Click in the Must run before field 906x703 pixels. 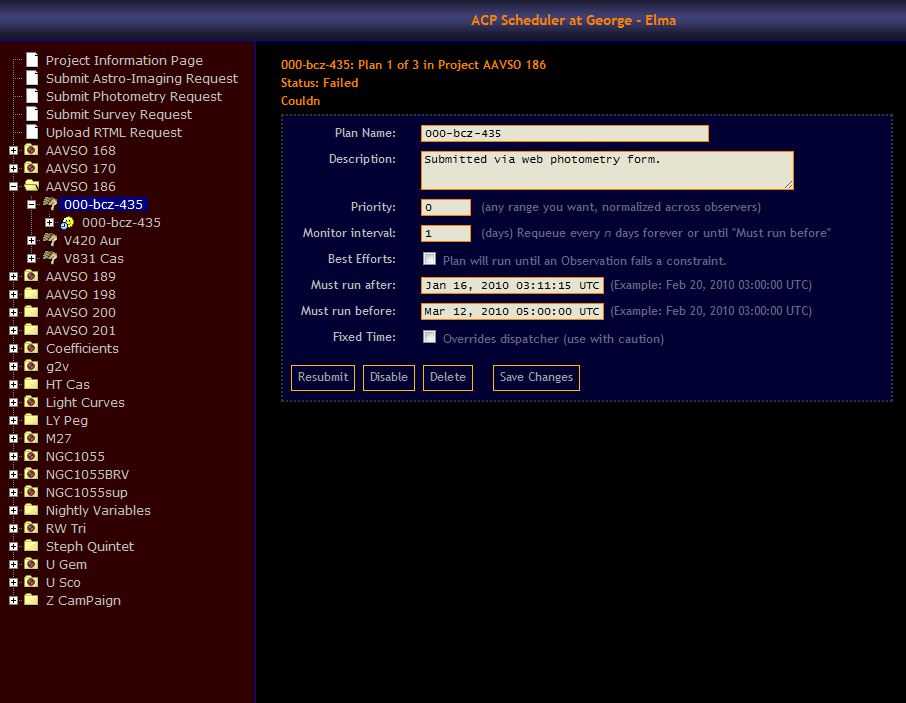coord(512,311)
